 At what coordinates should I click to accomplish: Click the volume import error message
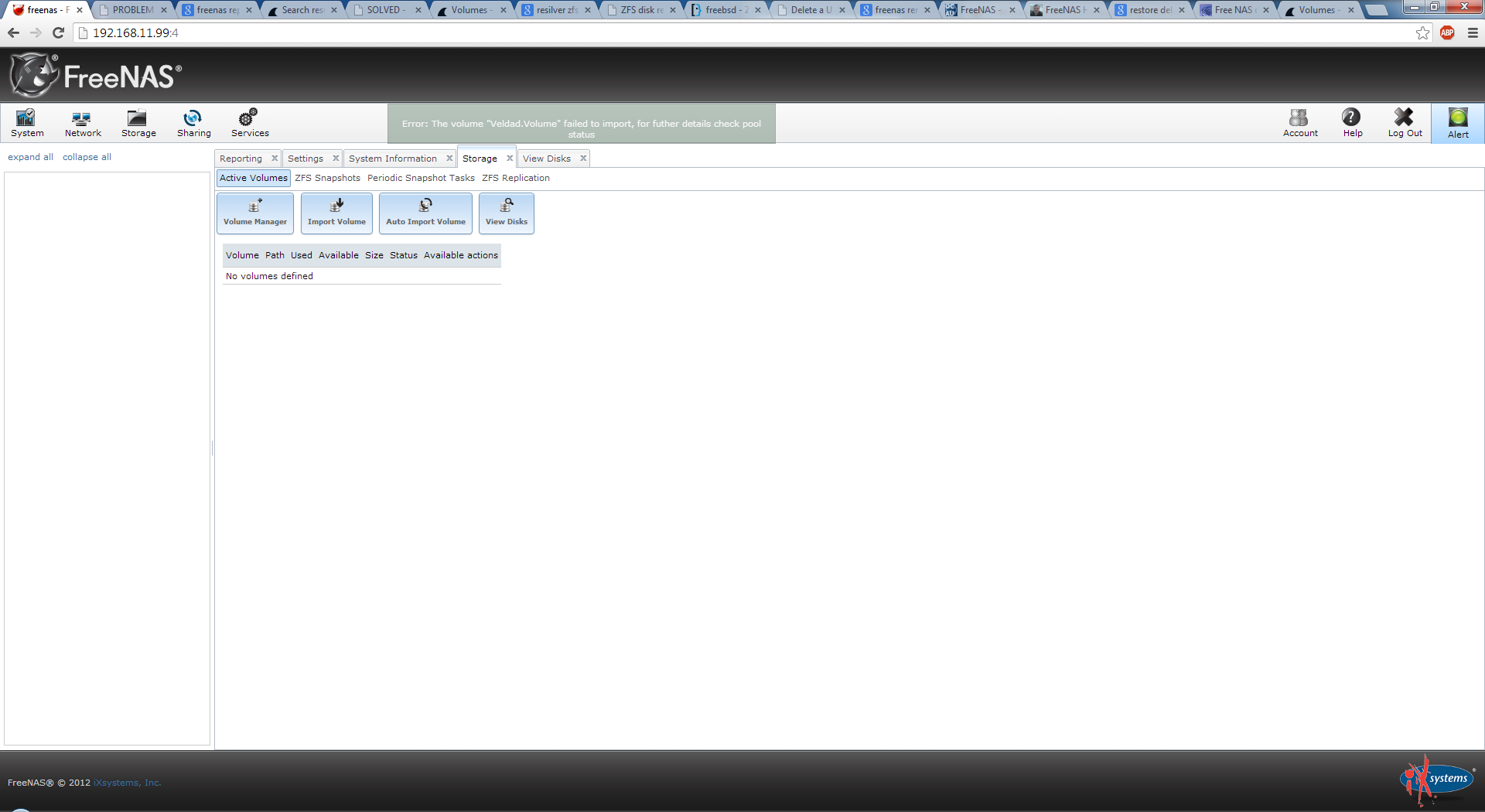tap(582, 124)
